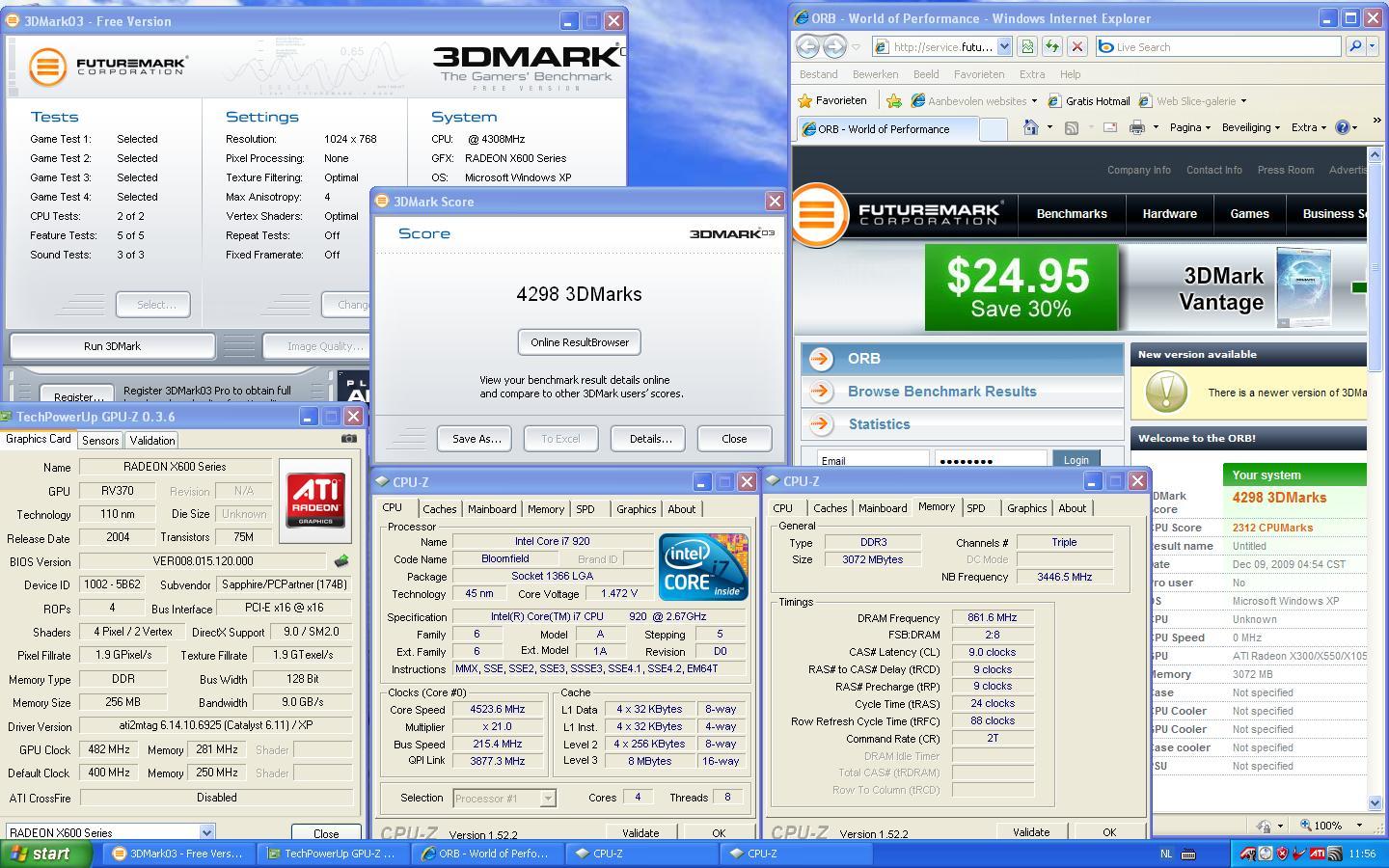
Task: Switch to the GPU-Z Sensors tab
Action: (100, 440)
